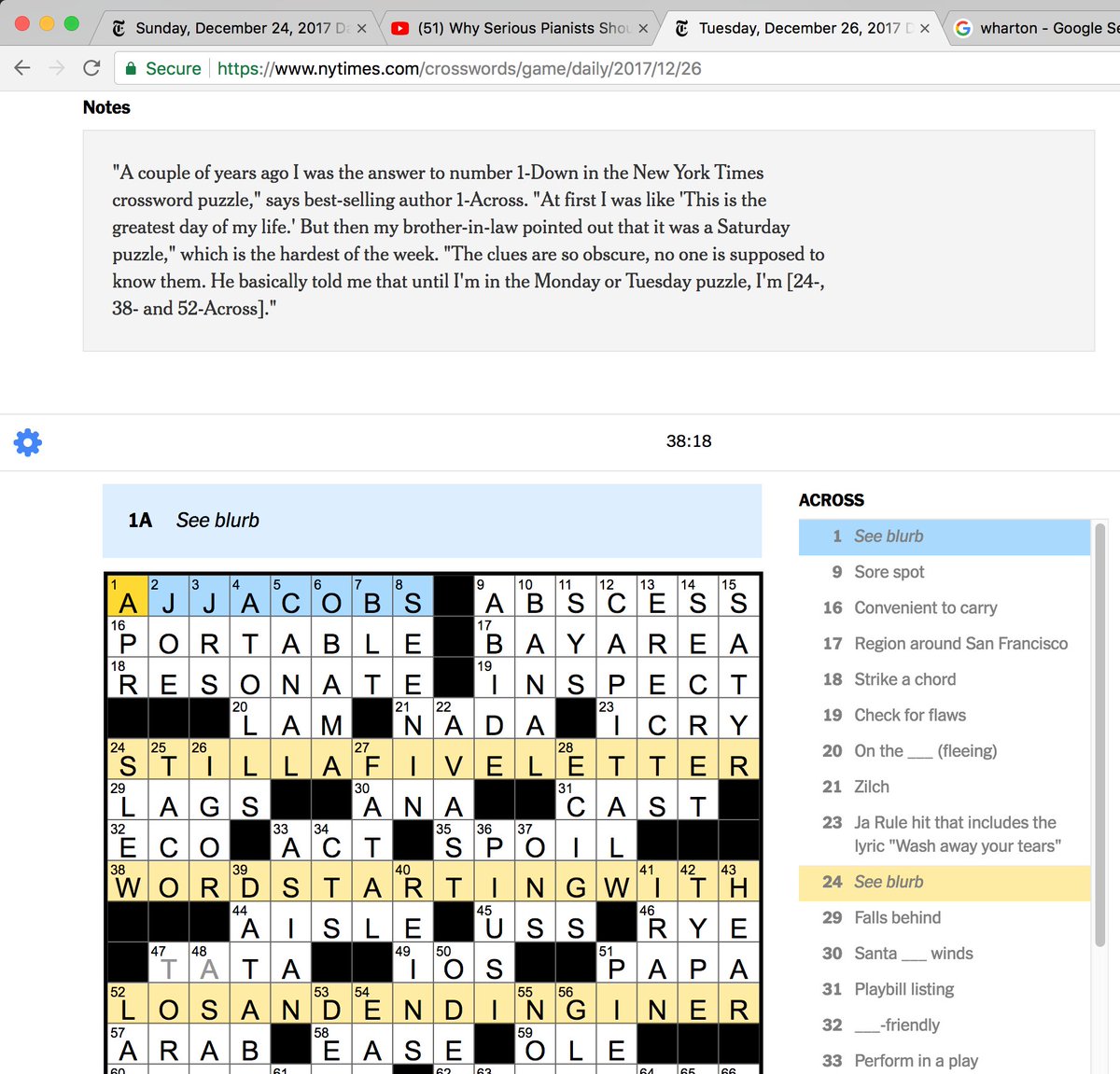
Task: Click the ACROSS clue list heading
Action: pos(832,500)
